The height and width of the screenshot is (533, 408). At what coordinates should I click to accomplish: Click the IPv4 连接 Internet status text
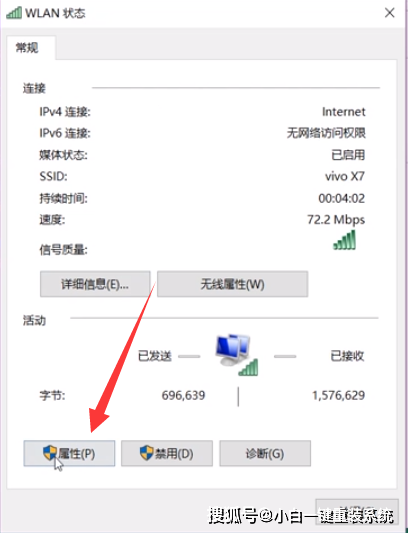[x=343, y=112]
